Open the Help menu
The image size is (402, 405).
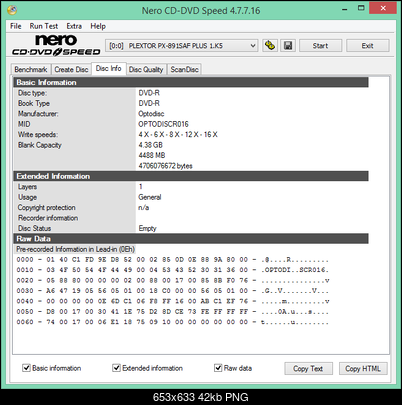(98, 26)
